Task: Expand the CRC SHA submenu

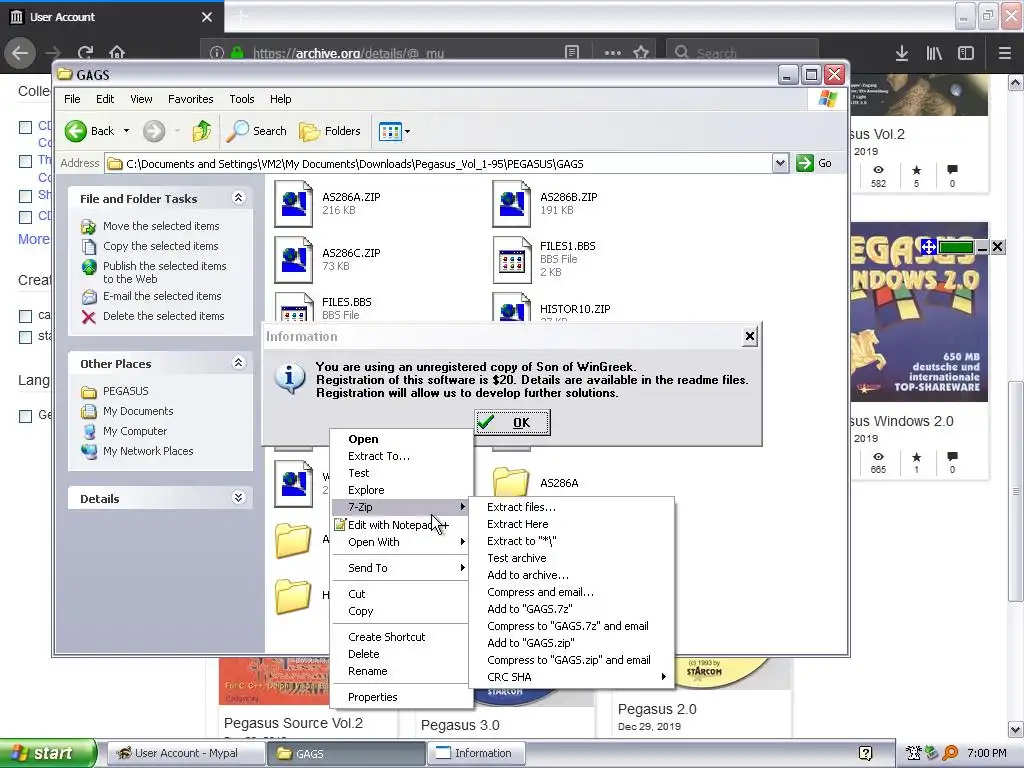Action: click(571, 677)
